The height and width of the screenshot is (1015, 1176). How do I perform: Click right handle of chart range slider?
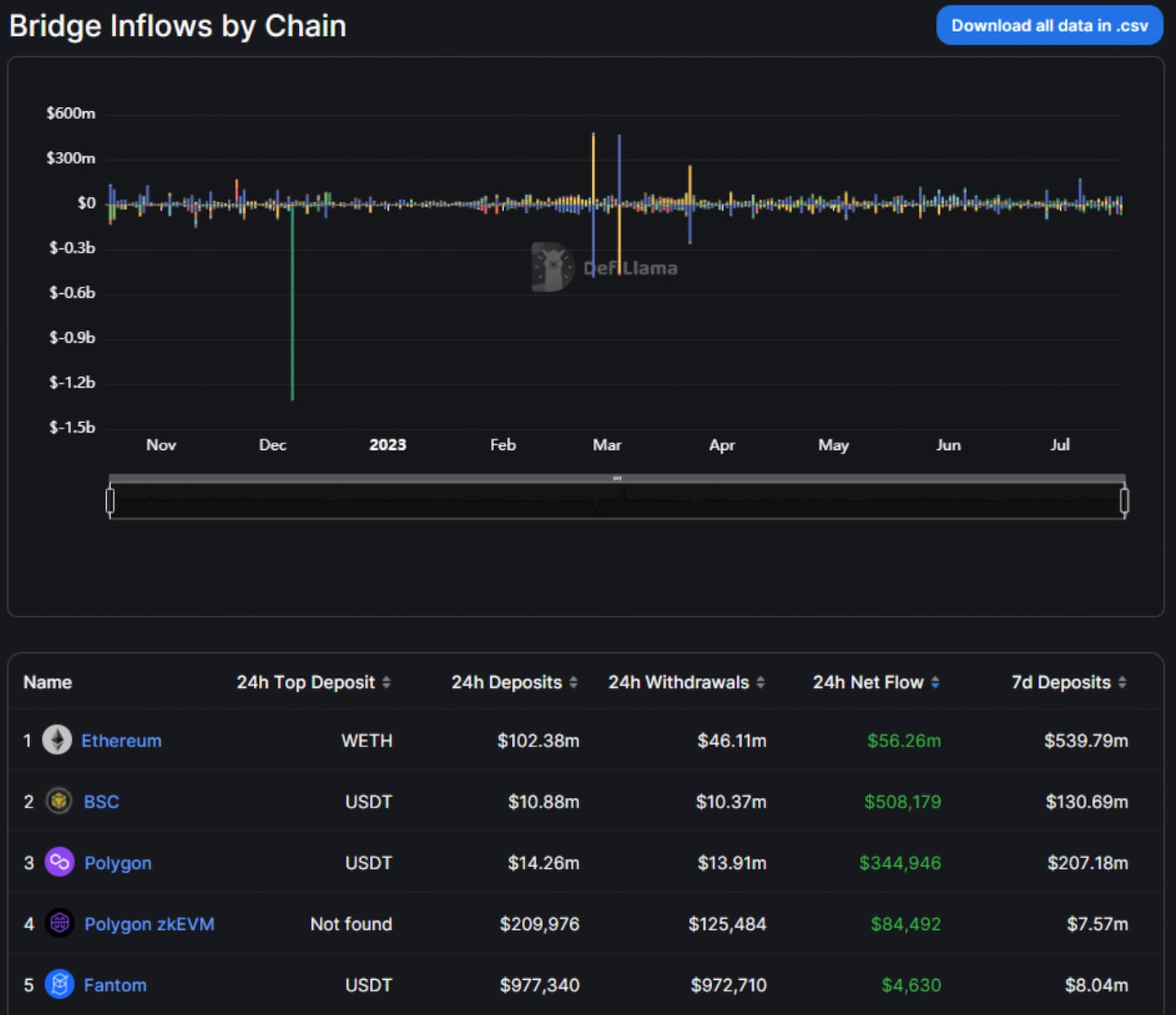(x=1125, y=500)
